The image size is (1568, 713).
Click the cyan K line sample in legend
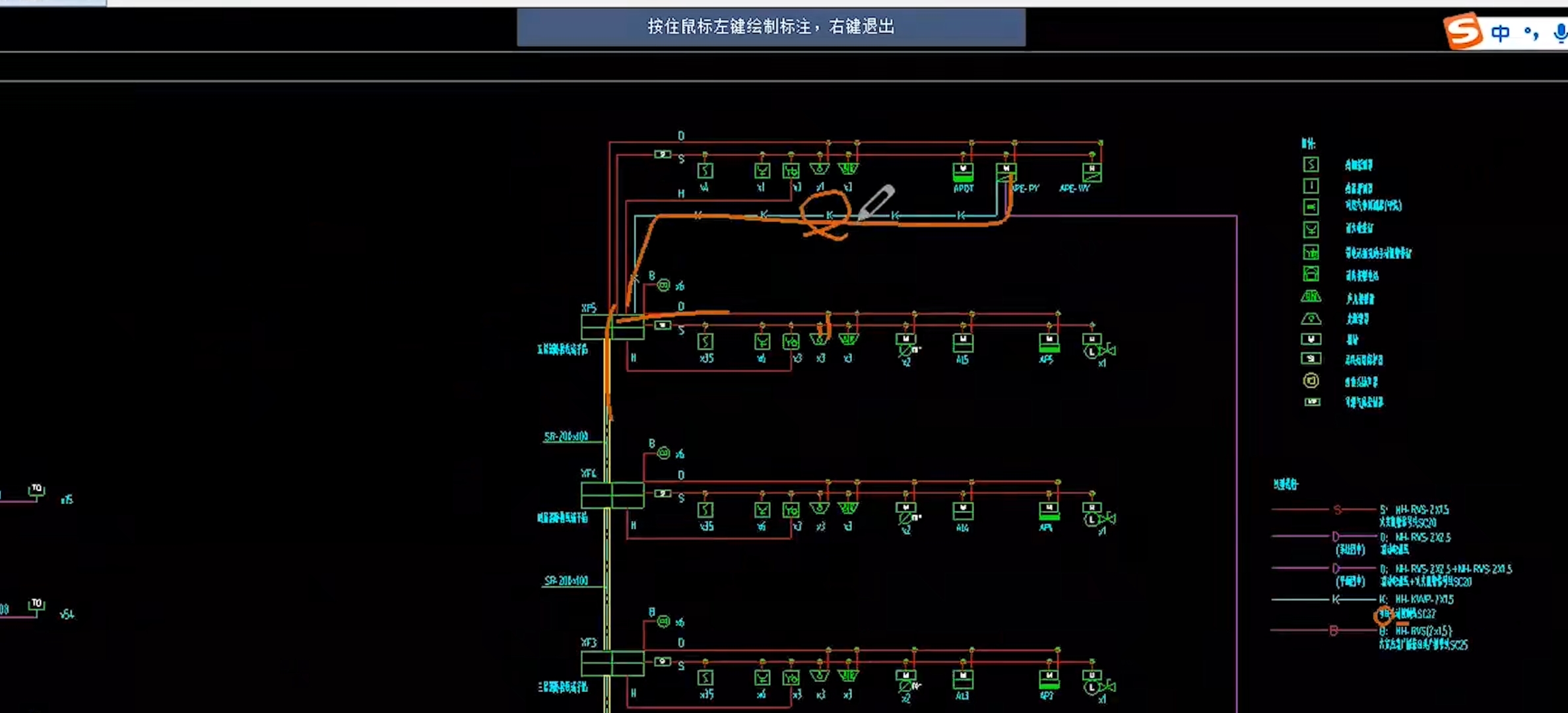pyautogui.click(x=1324, y=599)
